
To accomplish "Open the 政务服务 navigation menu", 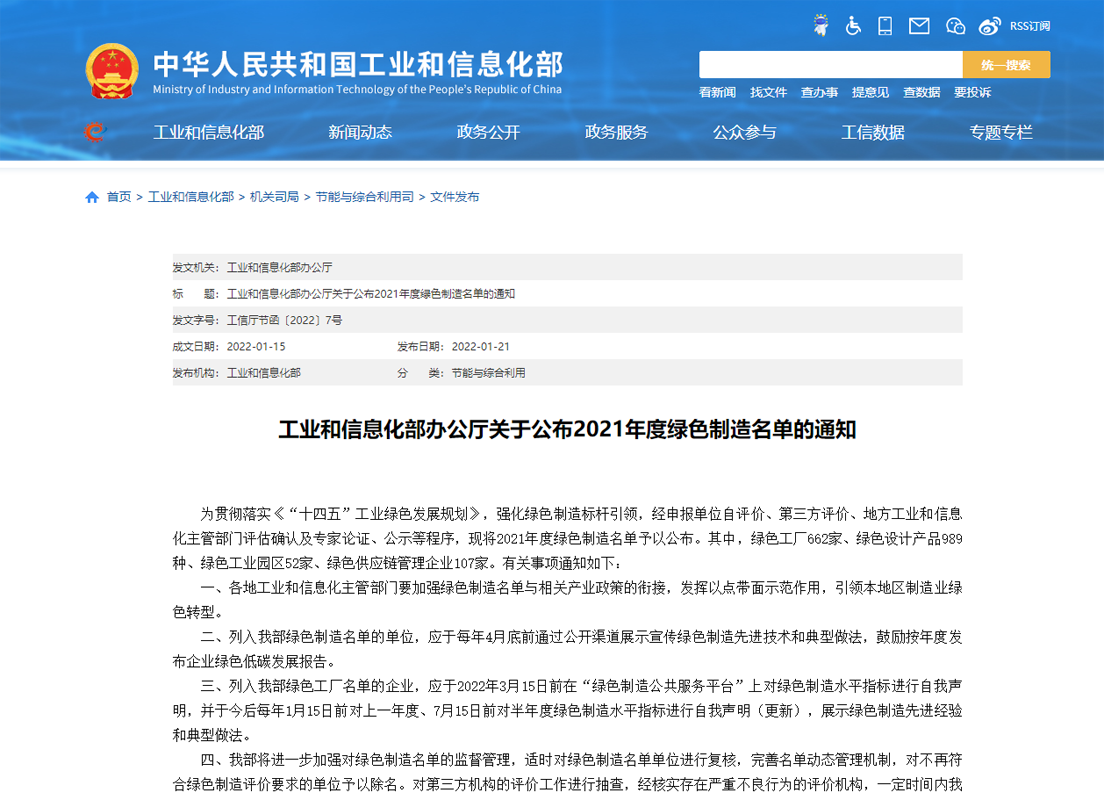I will (616, 132).
